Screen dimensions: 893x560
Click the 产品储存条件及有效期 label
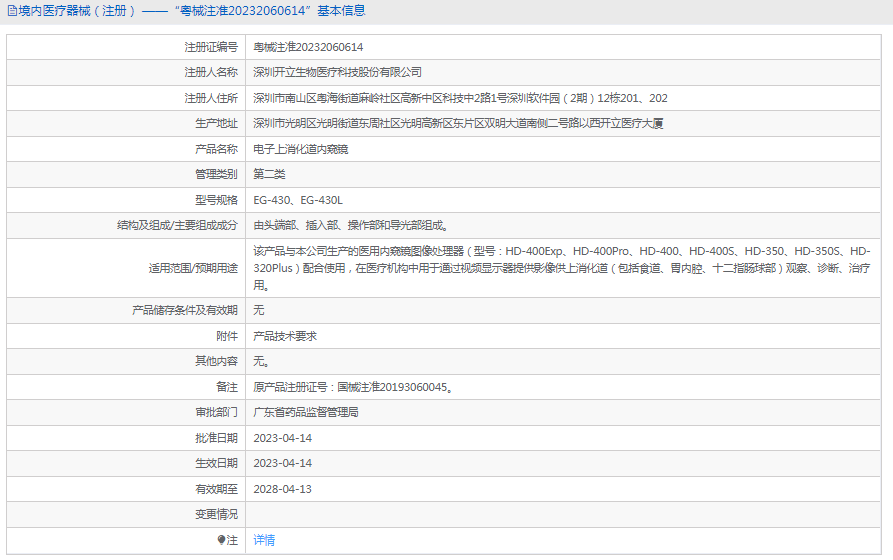pyautogui.click(x=185, y=310)
